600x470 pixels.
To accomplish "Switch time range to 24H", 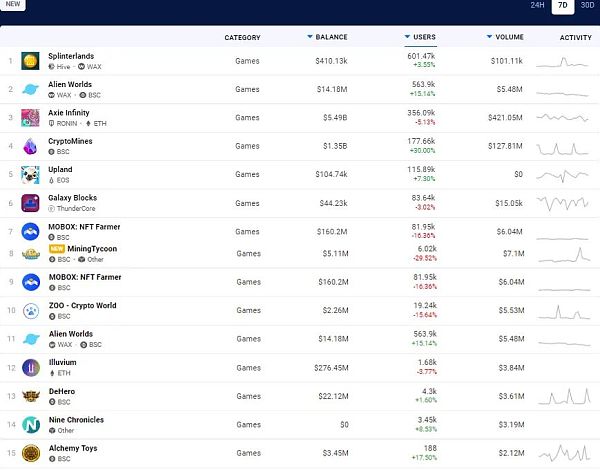I will pos(537,6).
